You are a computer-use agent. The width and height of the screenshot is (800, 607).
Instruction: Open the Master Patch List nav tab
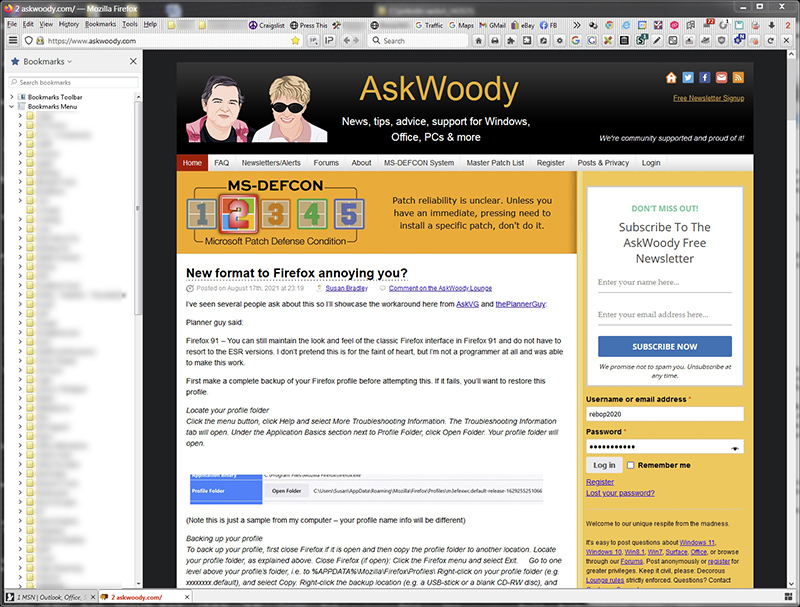point(496,162)
